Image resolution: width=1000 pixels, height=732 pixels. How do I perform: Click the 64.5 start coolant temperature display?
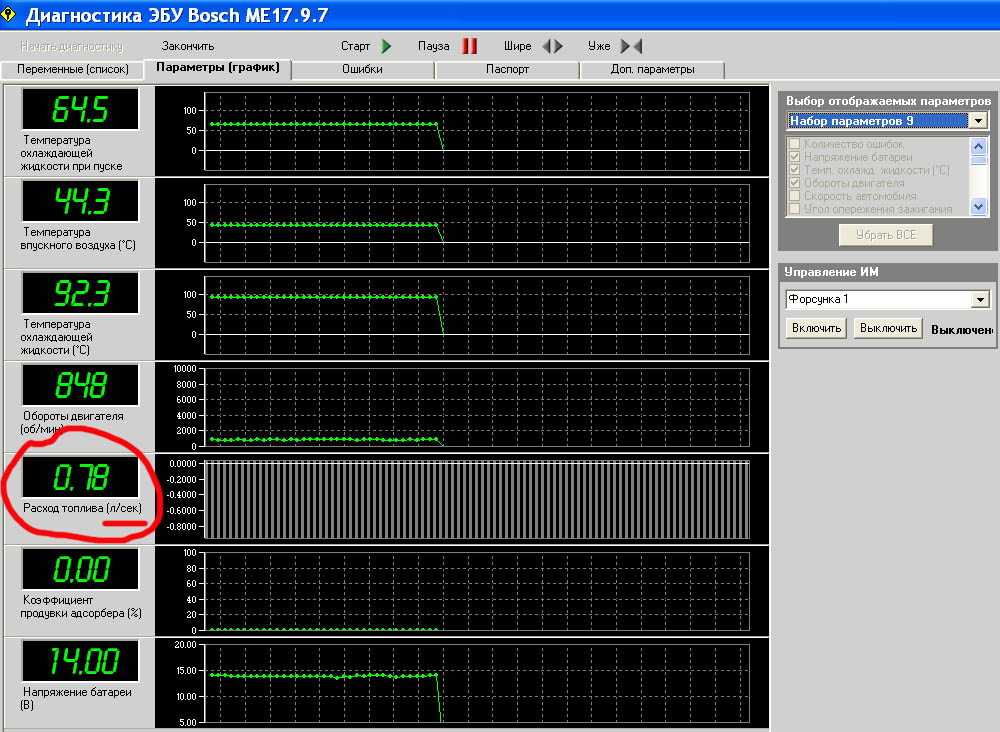point(80,109)
